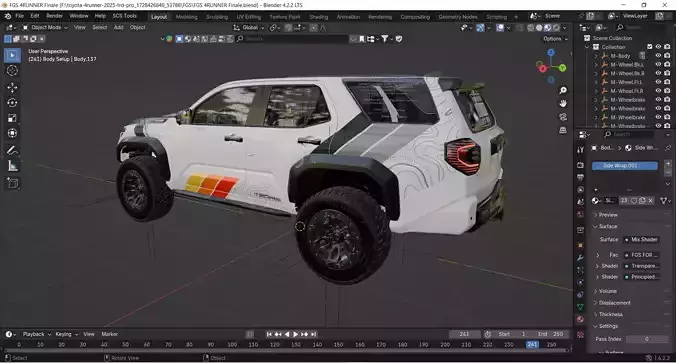Image resolution: width=676 pixels, height=363 pixels.
Task: Hide M-Body in the viewport
Action: (x=658, y=56)
